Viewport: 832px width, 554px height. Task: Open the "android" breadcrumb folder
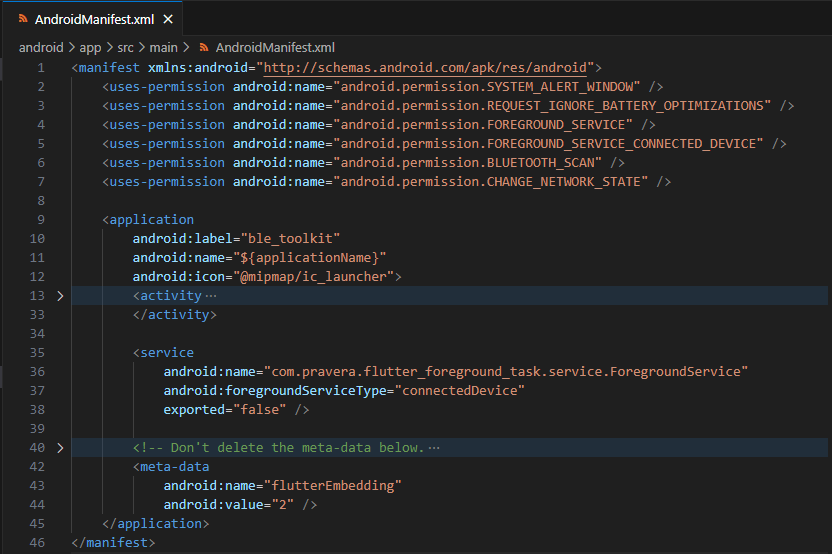(41, 47)
